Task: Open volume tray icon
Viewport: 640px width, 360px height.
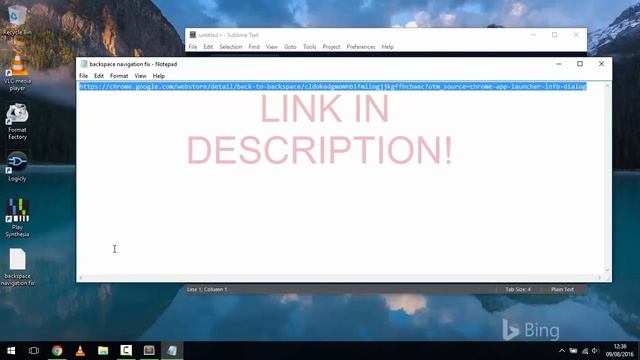Action: [595, 351]
